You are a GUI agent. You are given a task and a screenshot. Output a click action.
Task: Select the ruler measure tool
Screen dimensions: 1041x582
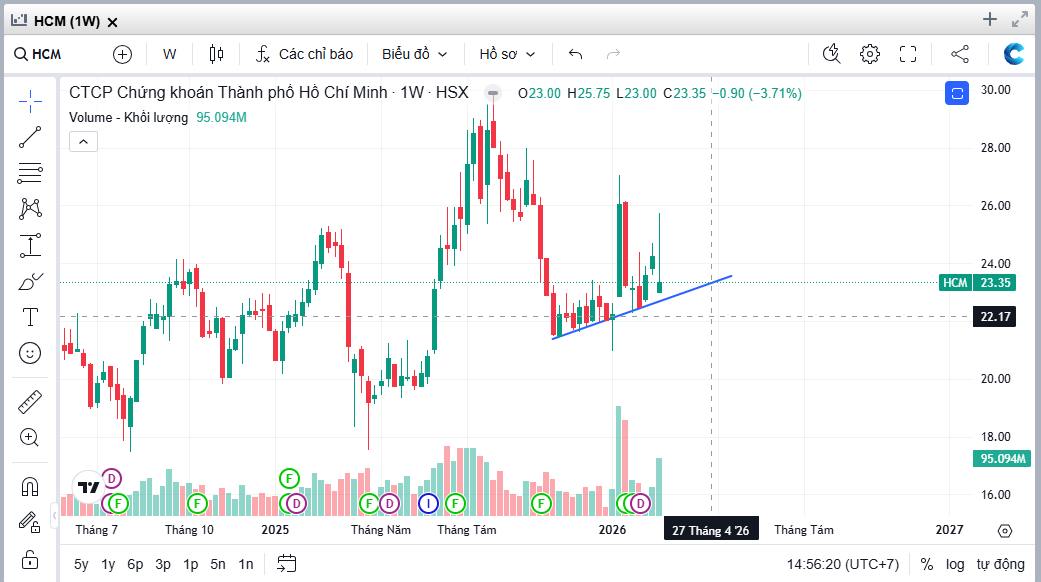tap(30, 402)
